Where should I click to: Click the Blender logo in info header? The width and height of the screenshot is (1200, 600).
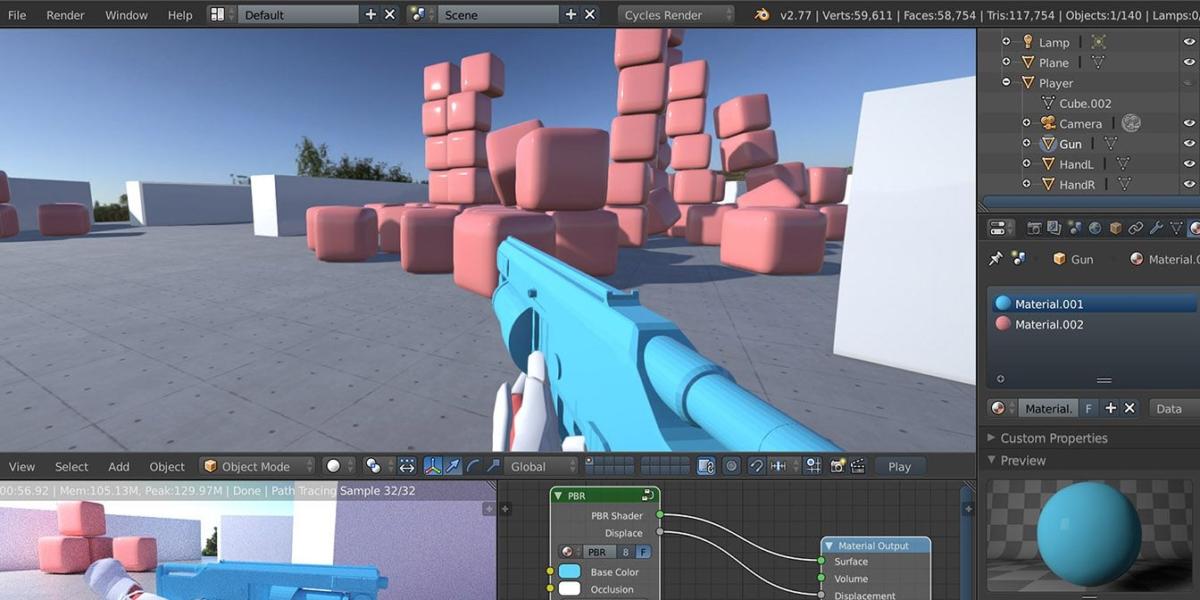coord(763,15)
